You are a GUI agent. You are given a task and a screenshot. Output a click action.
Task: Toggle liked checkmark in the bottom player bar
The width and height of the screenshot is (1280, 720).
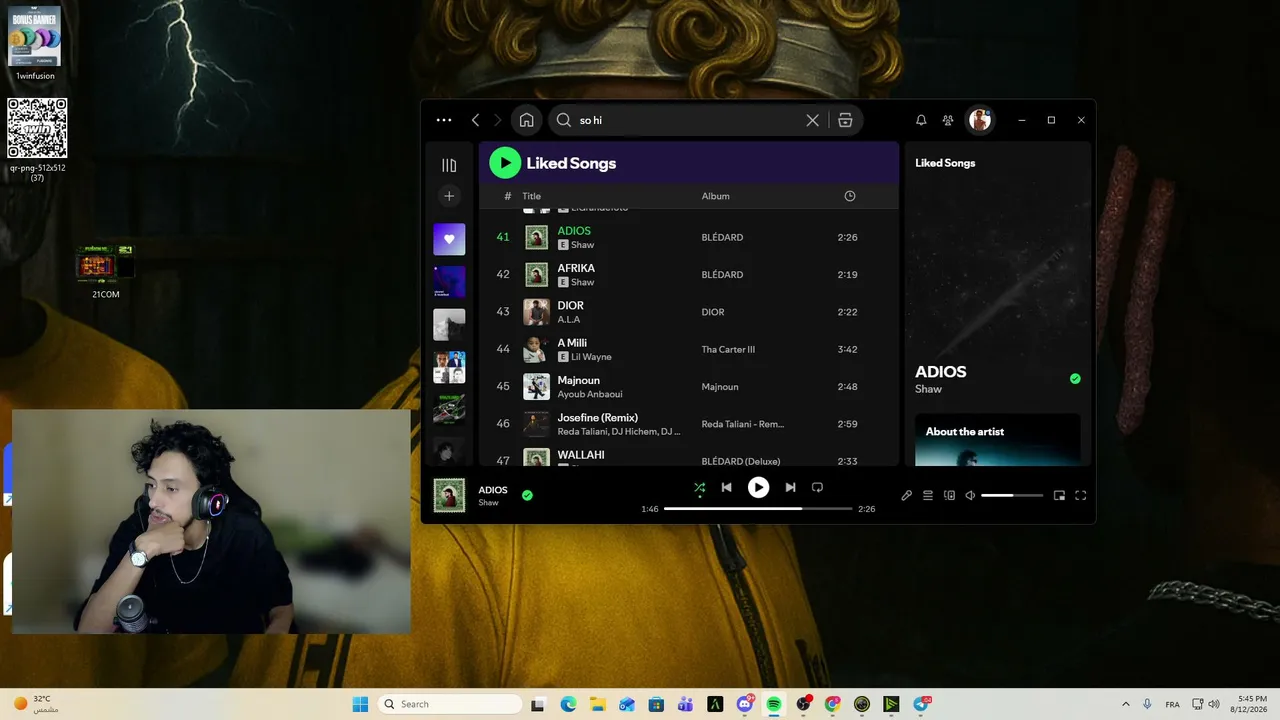click(x=527, y=495)
